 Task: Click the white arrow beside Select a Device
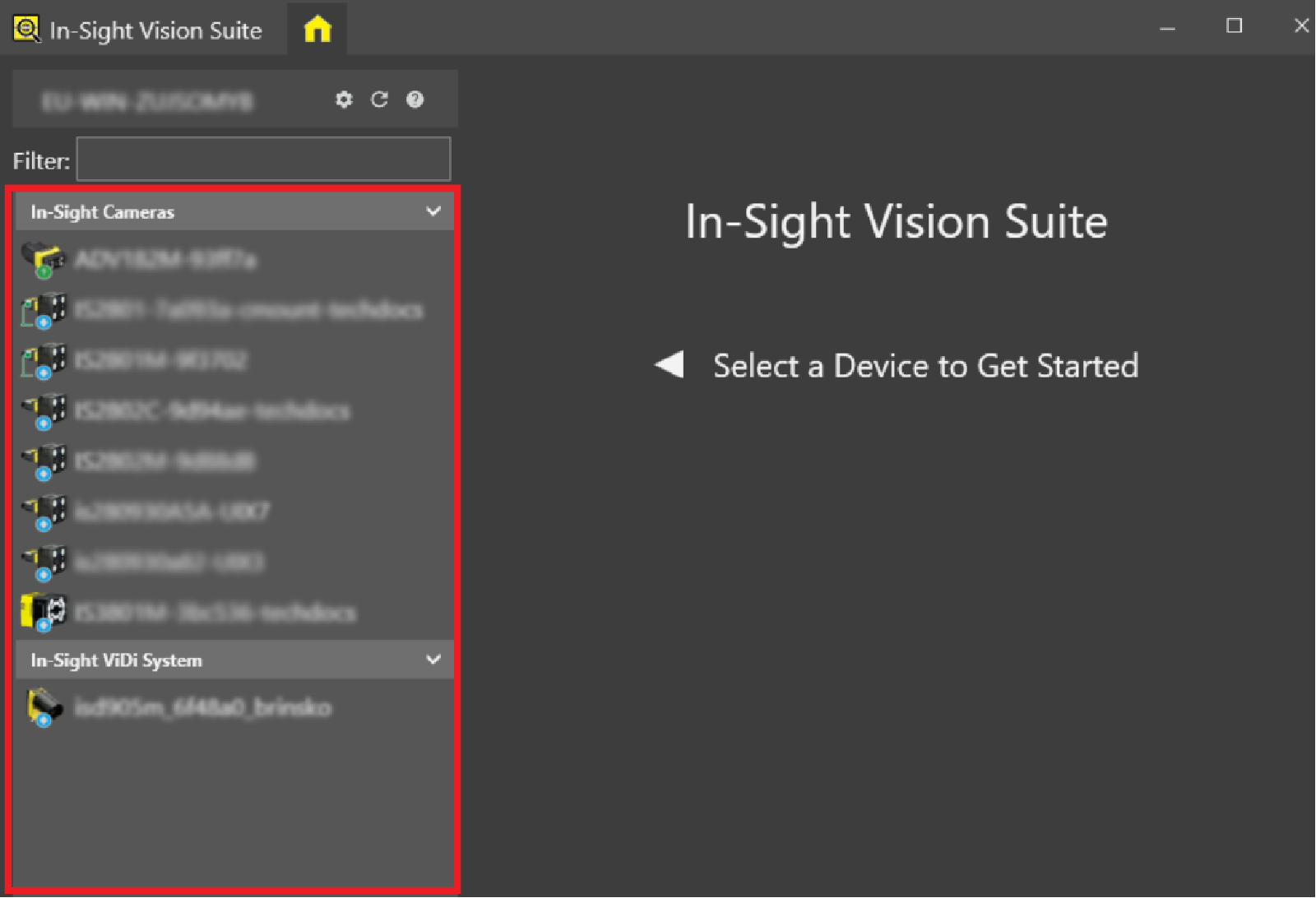pyautogui.click(x=670, y=364)
